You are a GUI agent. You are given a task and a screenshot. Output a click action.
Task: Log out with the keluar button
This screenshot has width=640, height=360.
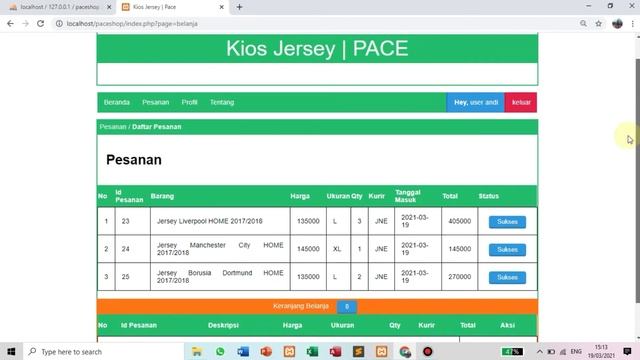point(521,102)
